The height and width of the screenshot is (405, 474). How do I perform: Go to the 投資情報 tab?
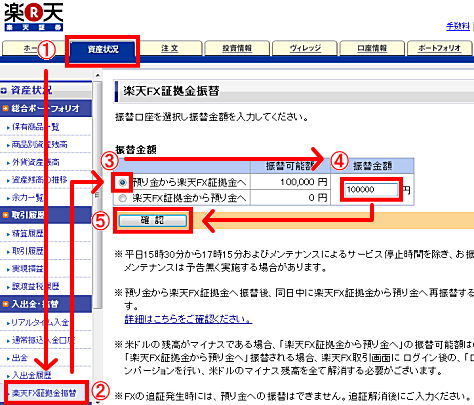click(237, 48)
